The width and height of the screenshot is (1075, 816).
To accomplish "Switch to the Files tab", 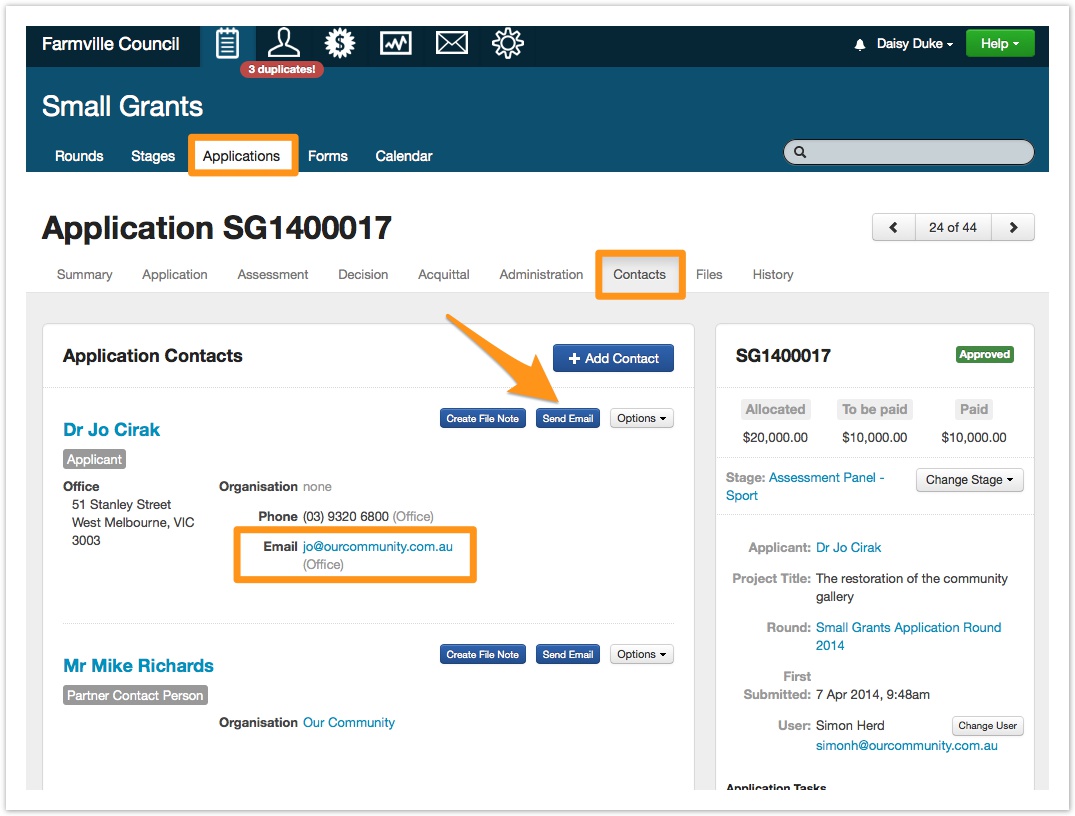I will point(709,274).
